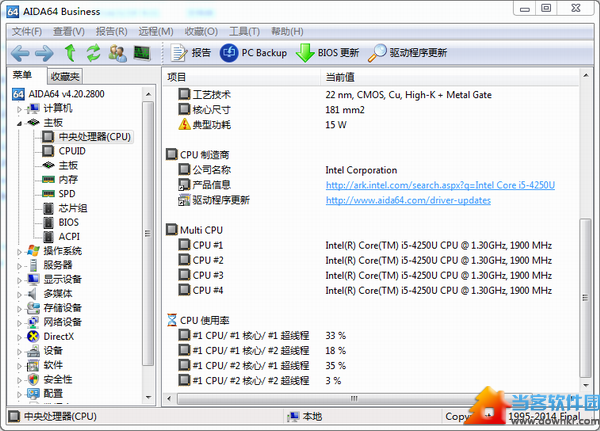Collapse the 主板 tree node
Screen dimensions: 600x431
pyautogui.click(x=19, y=123)
